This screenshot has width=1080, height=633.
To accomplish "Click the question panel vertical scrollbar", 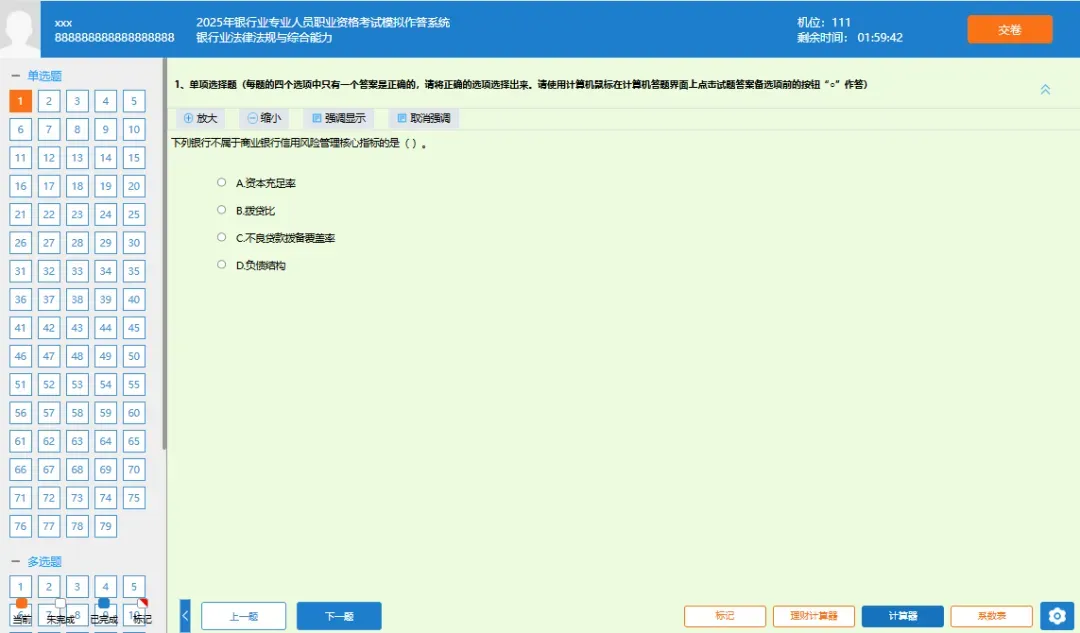I will [x=164, y=255].
